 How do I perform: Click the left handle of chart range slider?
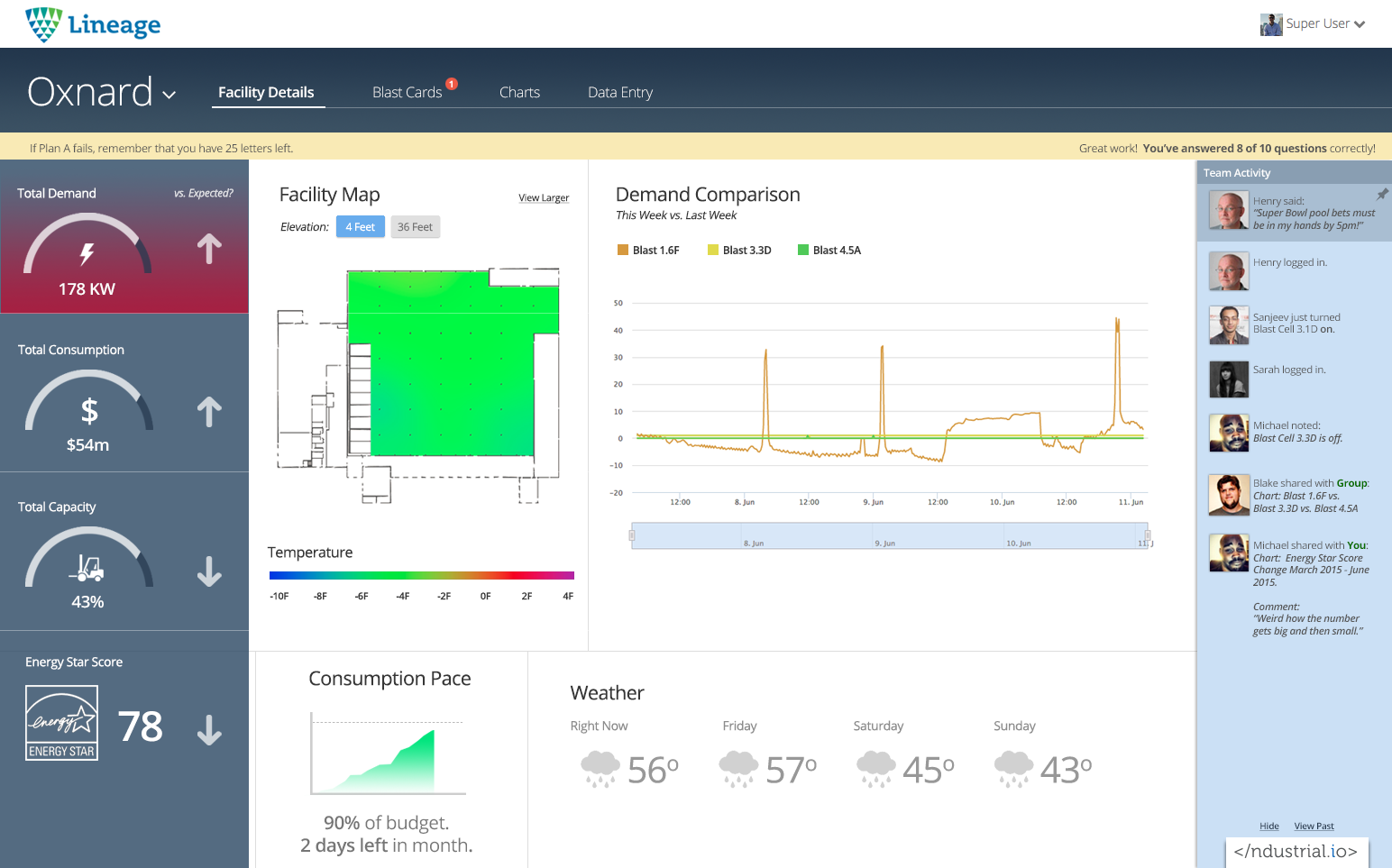click(x=632, y=535)
